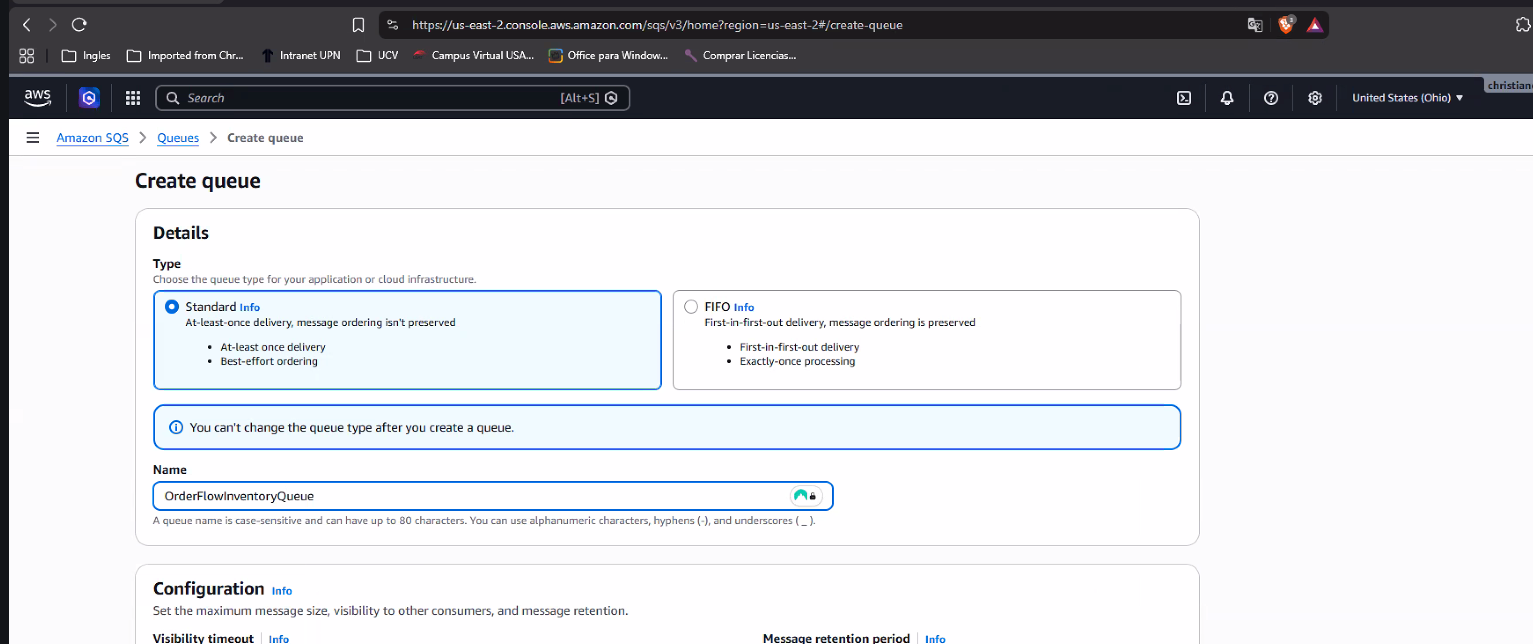Open Intranet UPN bookmark
Screen dimensions: 1533x644
coord(301,56)
